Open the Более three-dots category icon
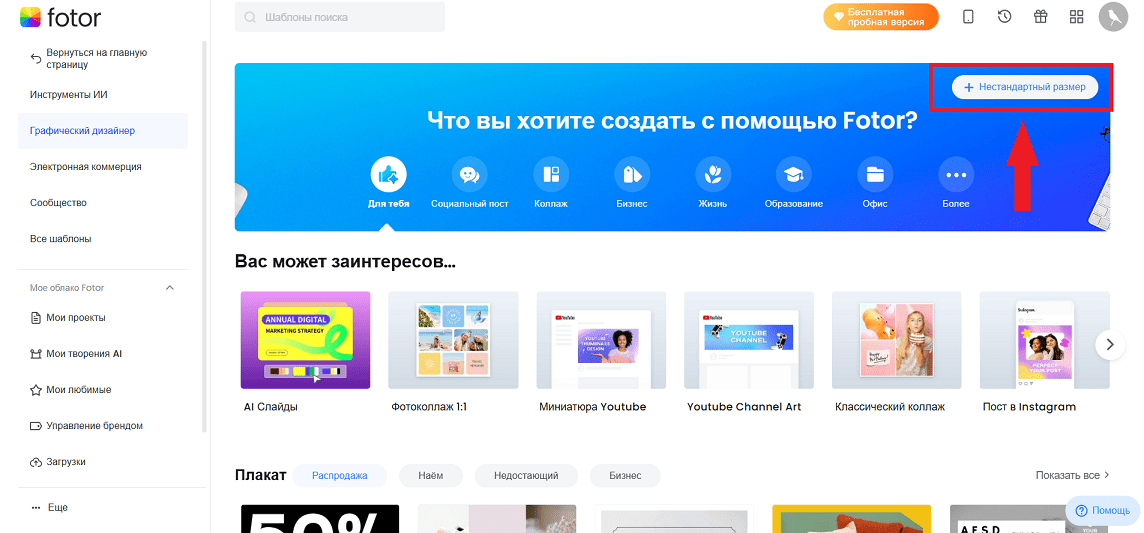1144x533 pixels. tap(956, 174)
